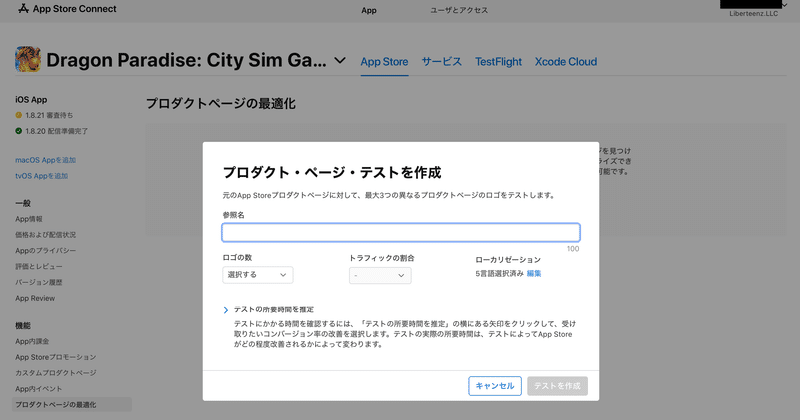The image size is (800, 420).
Task: Switch to the サービス tab
Action: click(441, 62)
